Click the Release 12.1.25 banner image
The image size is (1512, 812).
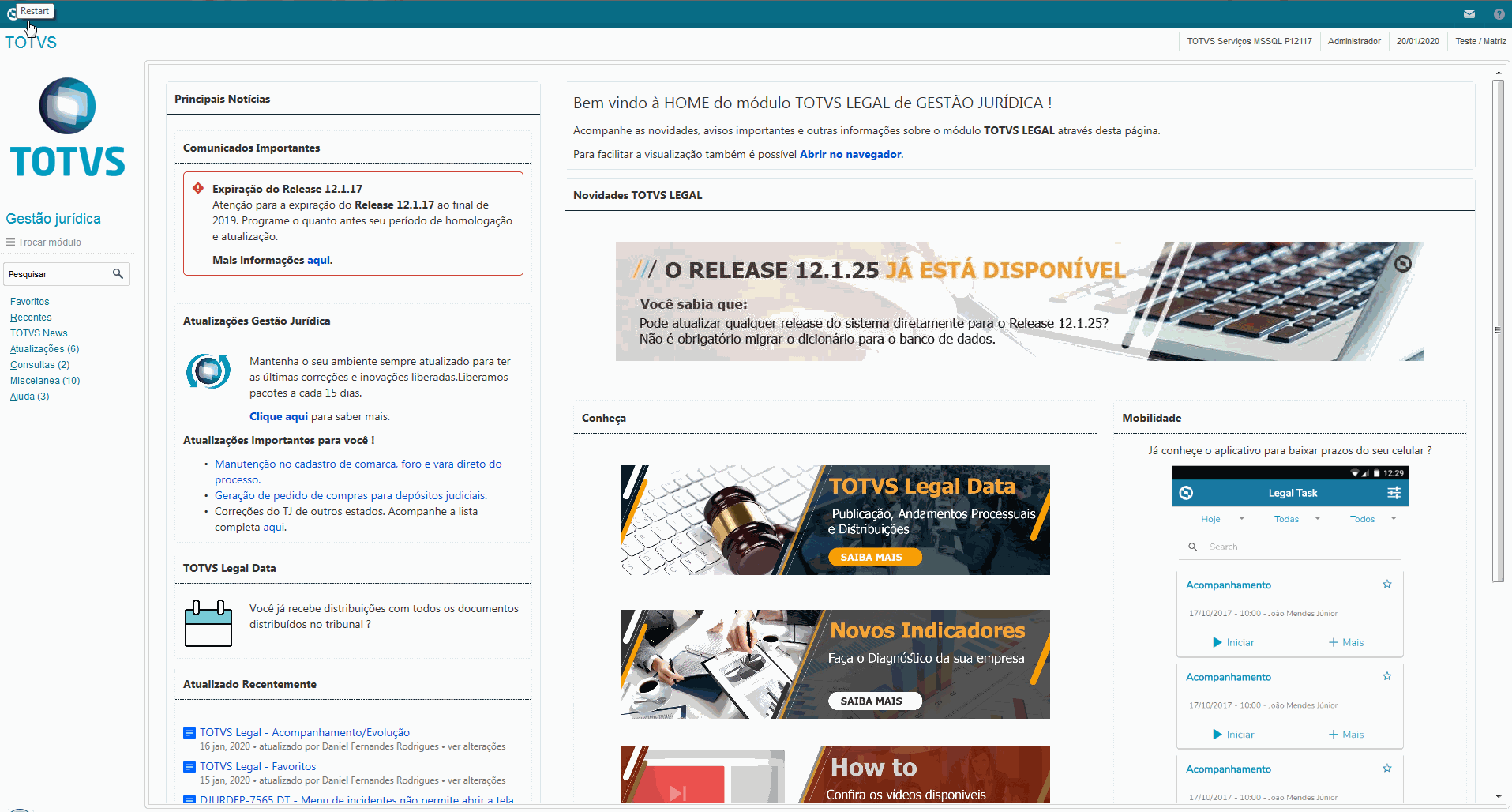pyautogui.click(x=1019, y=302)
